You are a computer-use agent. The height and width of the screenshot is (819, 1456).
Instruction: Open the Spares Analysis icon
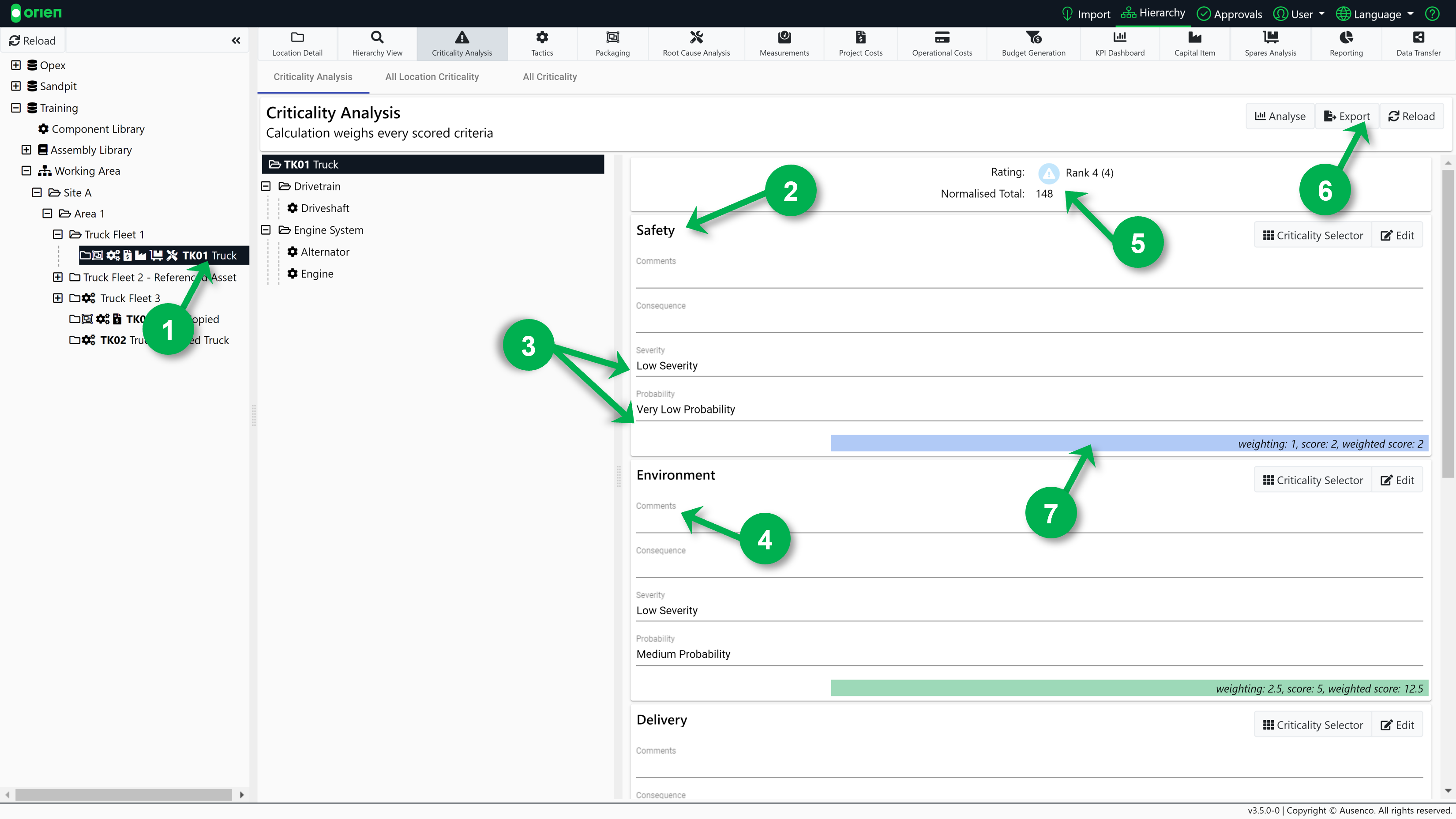pos(1270,38)
